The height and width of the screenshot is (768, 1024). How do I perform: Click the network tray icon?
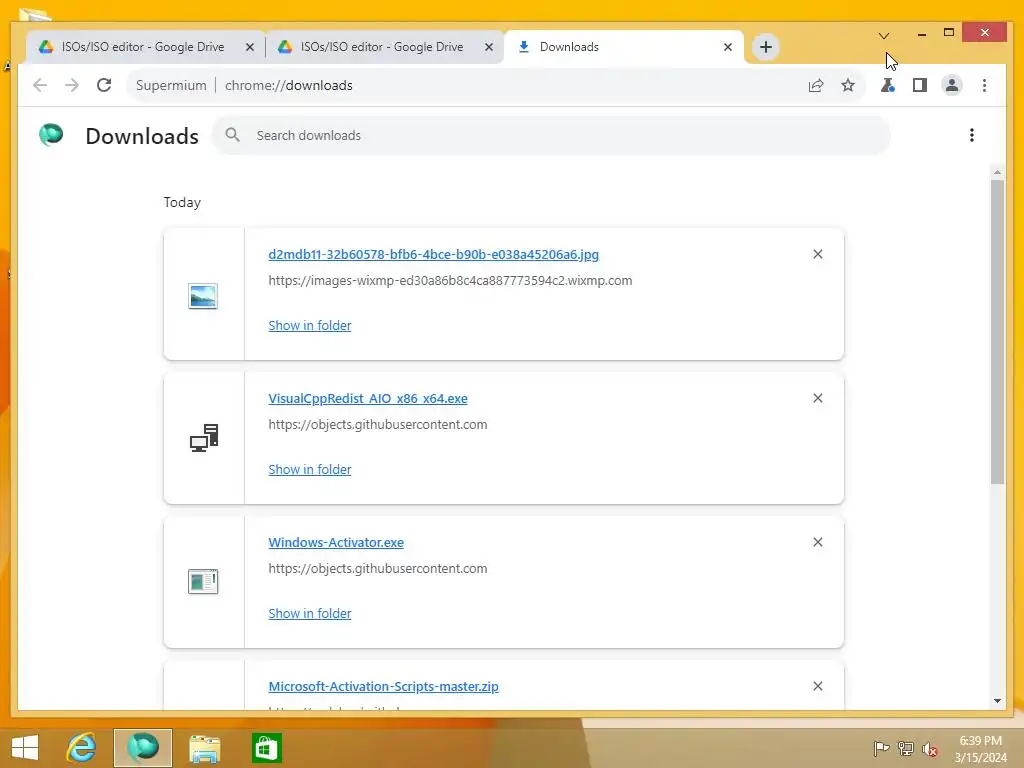click(906, 748)
